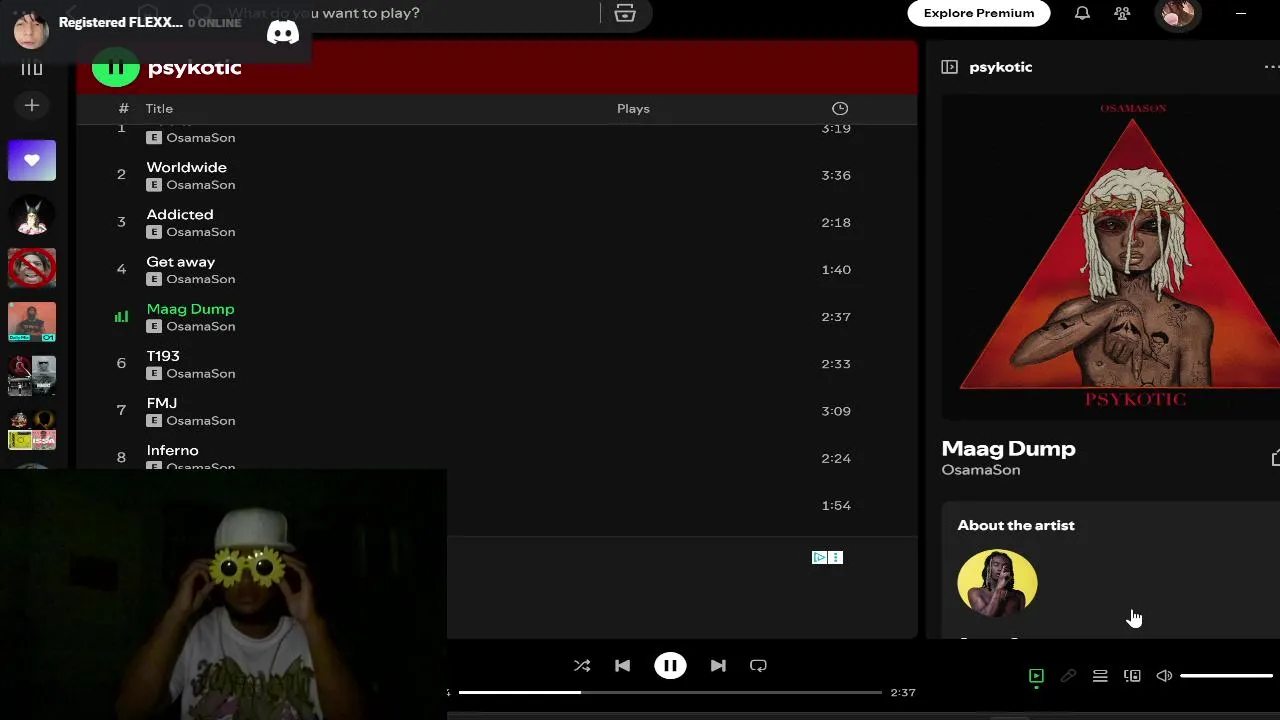Screen dimensions: 1280x720
Task: Create a playlist with the plus icon
Action: tap(32, 105)
